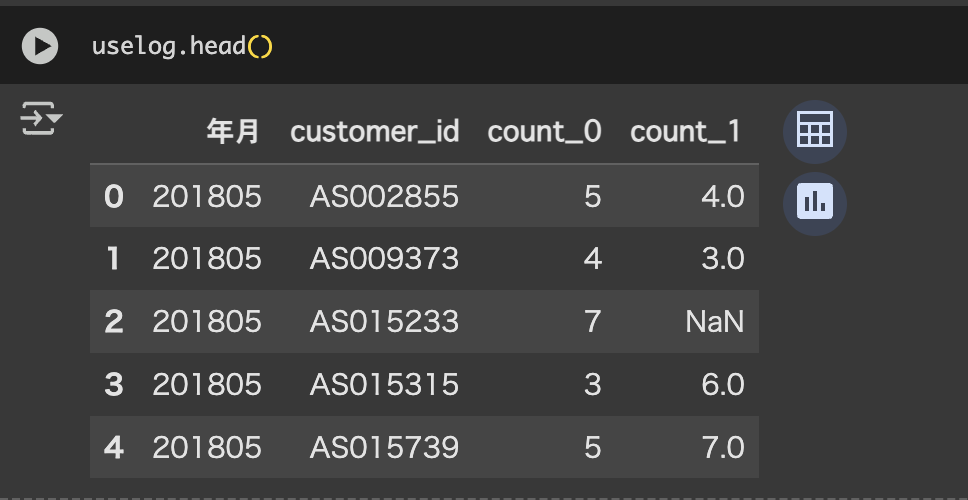Convert dataframe to interactive table
The image size is (968, 500).
(x=815, y=131)
